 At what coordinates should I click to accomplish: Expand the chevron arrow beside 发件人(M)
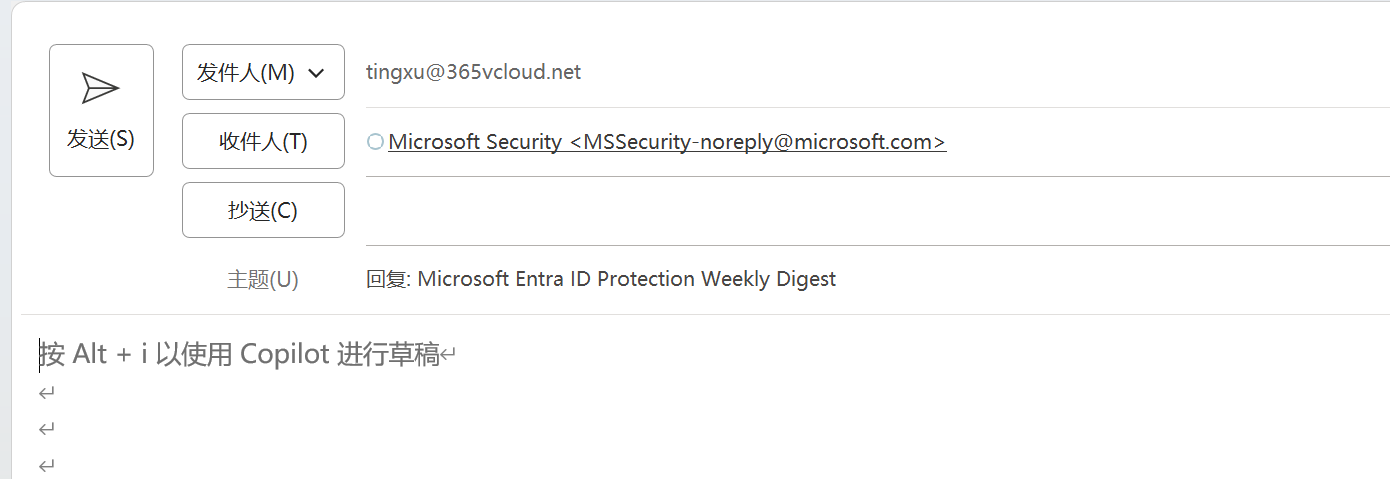317,72
